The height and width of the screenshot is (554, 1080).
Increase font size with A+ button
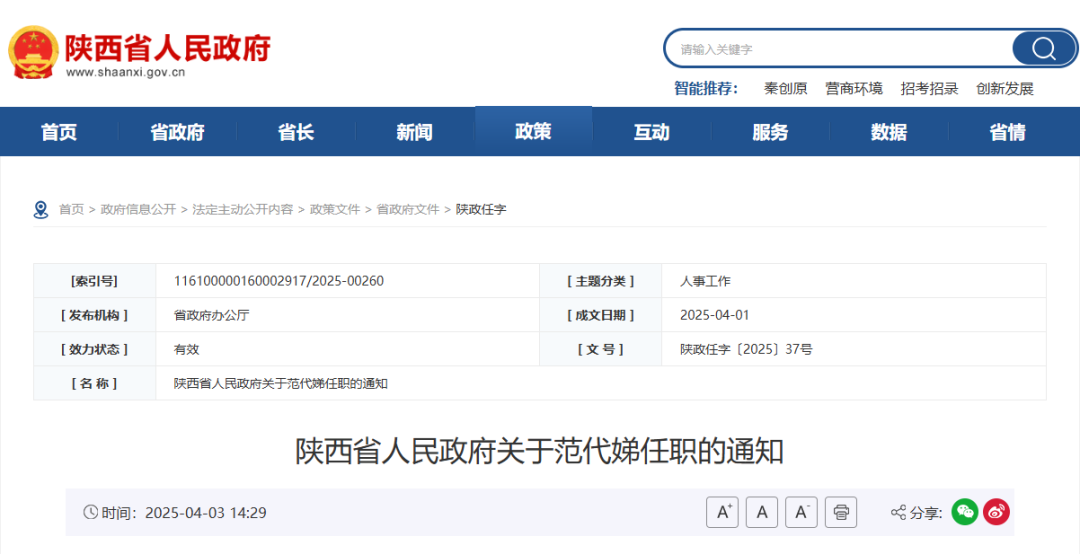722,512
